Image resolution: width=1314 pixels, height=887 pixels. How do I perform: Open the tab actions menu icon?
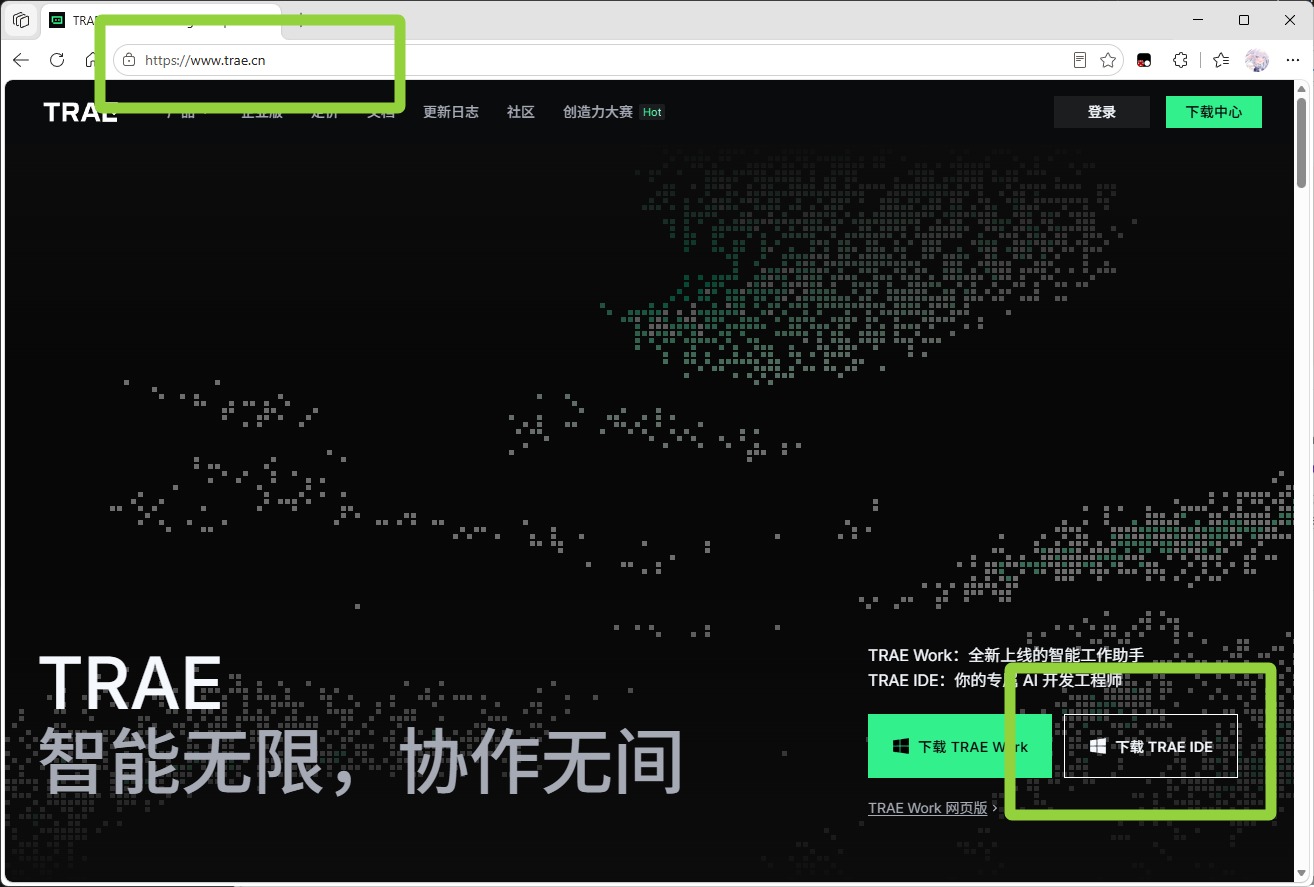click(x=21, y=20)
